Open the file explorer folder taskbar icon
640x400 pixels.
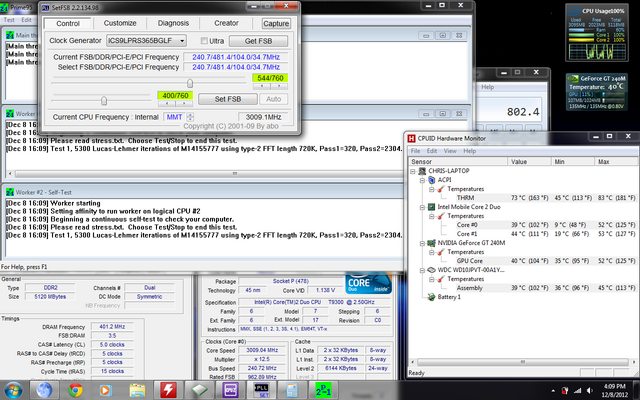(137, 390)
